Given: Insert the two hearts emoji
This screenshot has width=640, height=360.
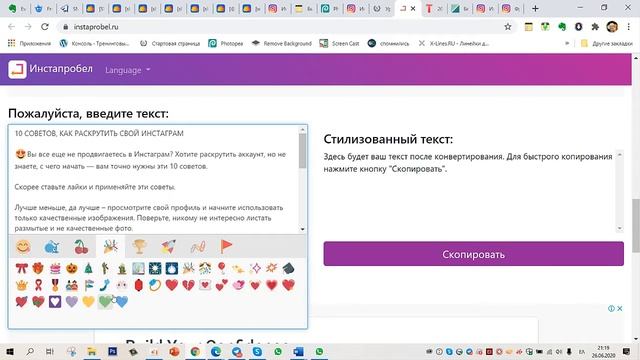Looking at the screenshot, I should click(222, 285).
